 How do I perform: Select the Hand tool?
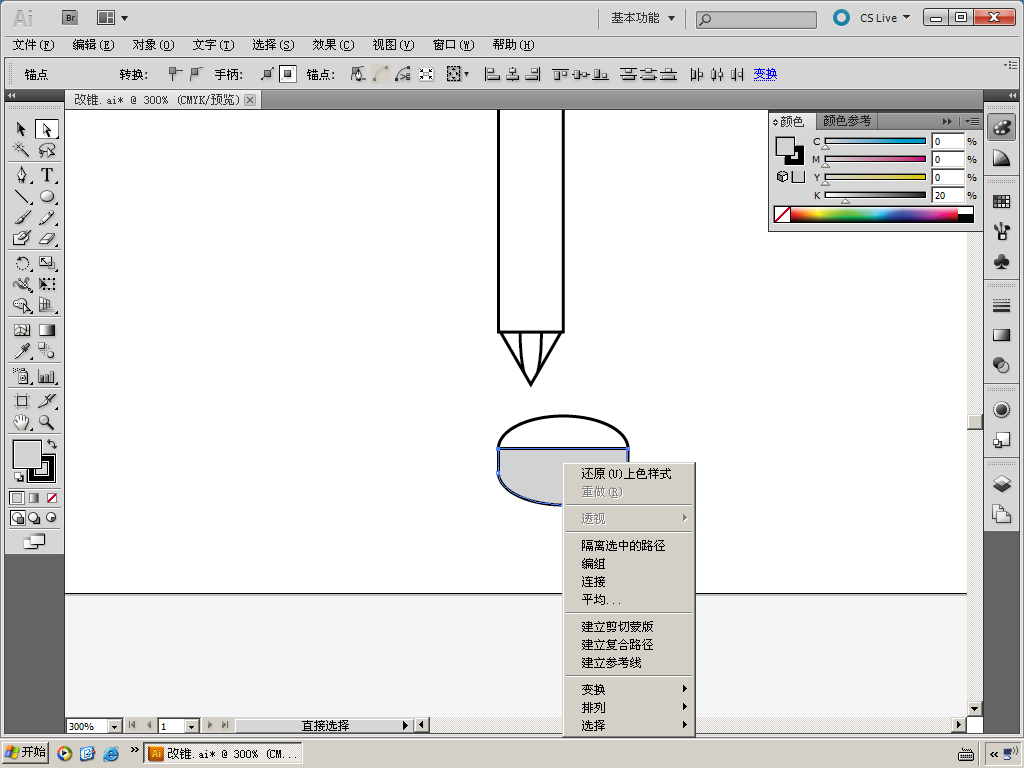pyautogui.click(x=22, y=423)
